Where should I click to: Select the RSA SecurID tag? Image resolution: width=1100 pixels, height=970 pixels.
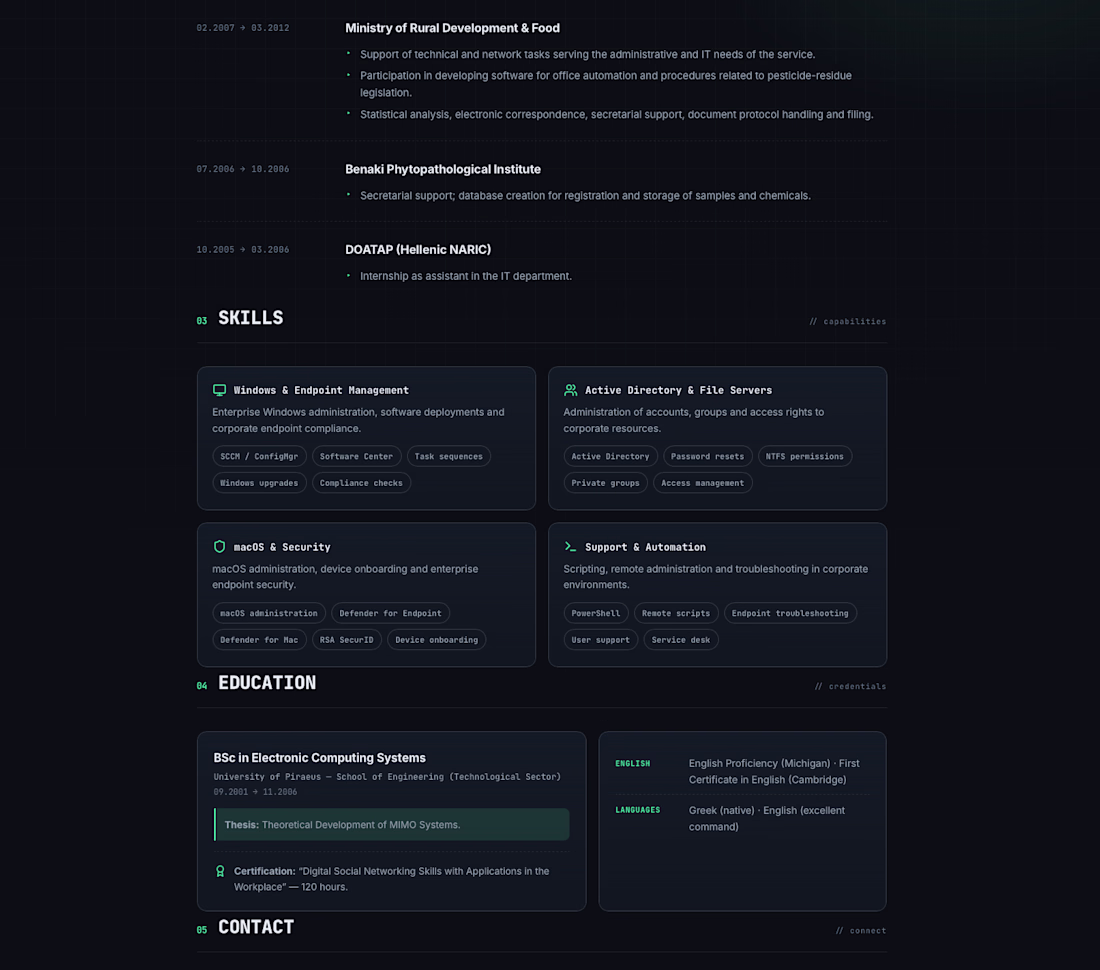[347, 640]
